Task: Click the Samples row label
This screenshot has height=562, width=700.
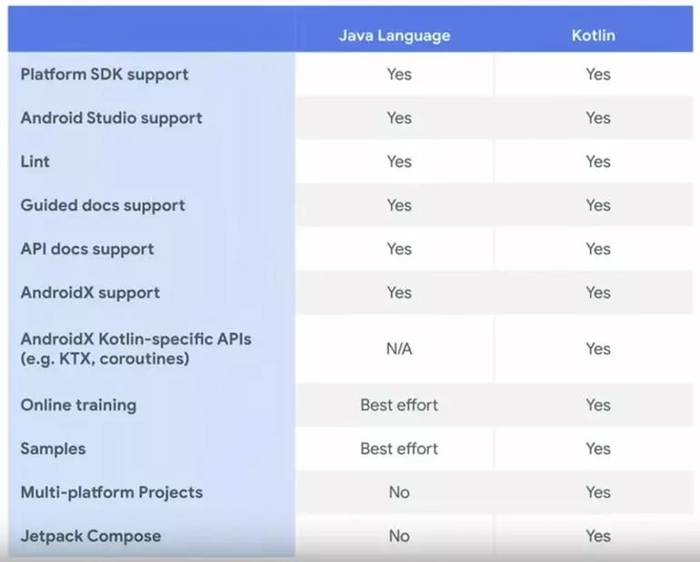Action: point(53,449)
